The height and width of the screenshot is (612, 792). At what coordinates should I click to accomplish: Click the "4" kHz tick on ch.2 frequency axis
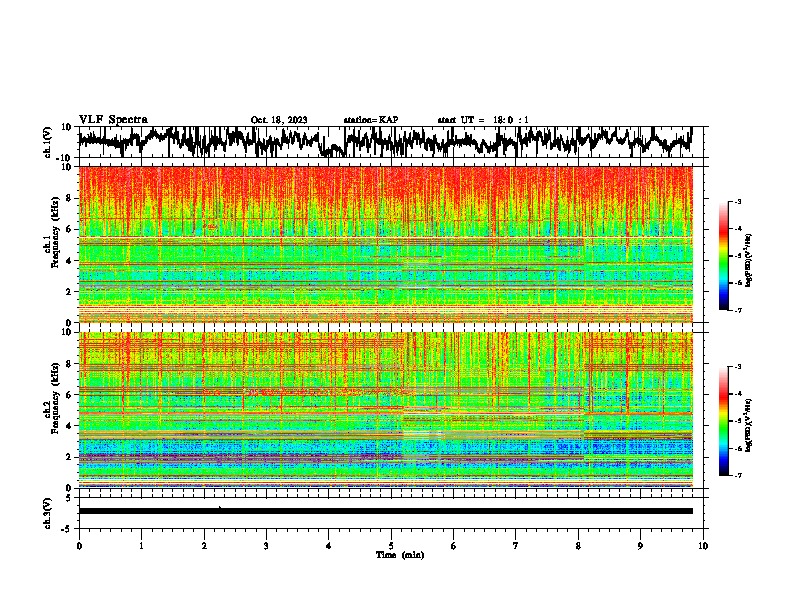69,426
